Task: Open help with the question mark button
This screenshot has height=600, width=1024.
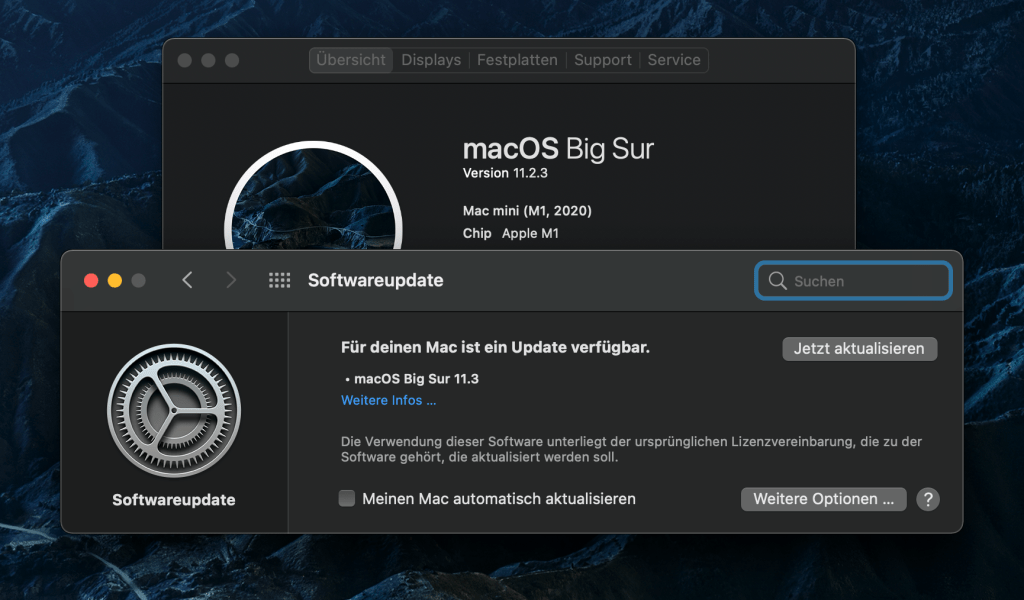Action: pyautogui.click(x=928, y=499)
